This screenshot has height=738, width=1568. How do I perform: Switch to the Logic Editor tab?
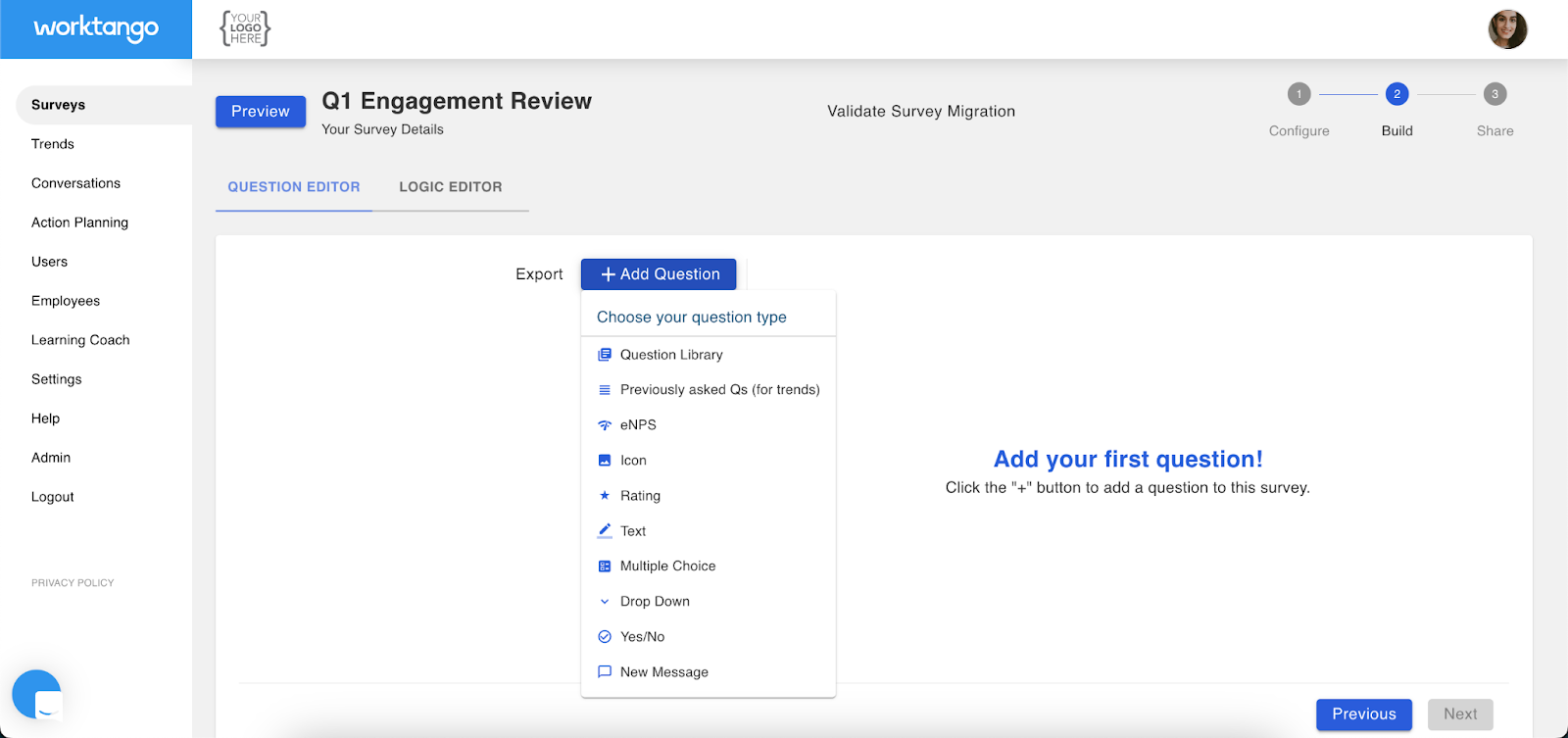[451, 187]
